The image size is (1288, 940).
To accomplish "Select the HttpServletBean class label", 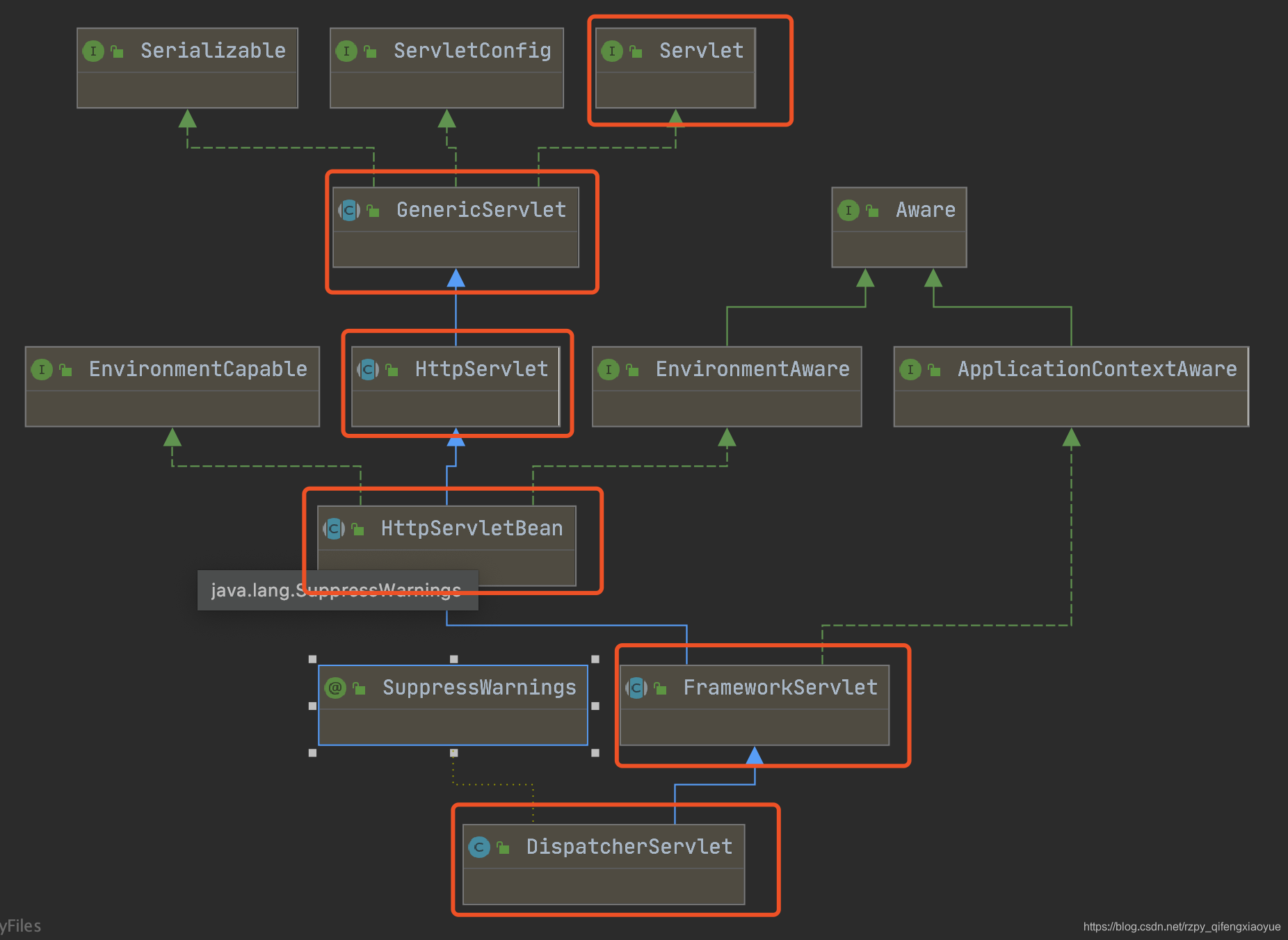I will (472, 528).
